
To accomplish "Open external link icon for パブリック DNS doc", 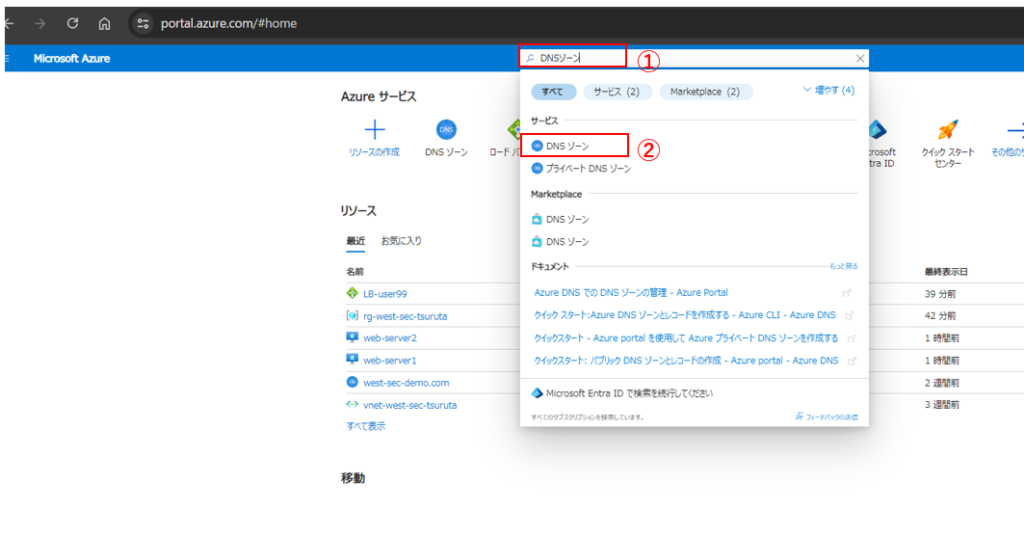I will (x=852, y=361).
